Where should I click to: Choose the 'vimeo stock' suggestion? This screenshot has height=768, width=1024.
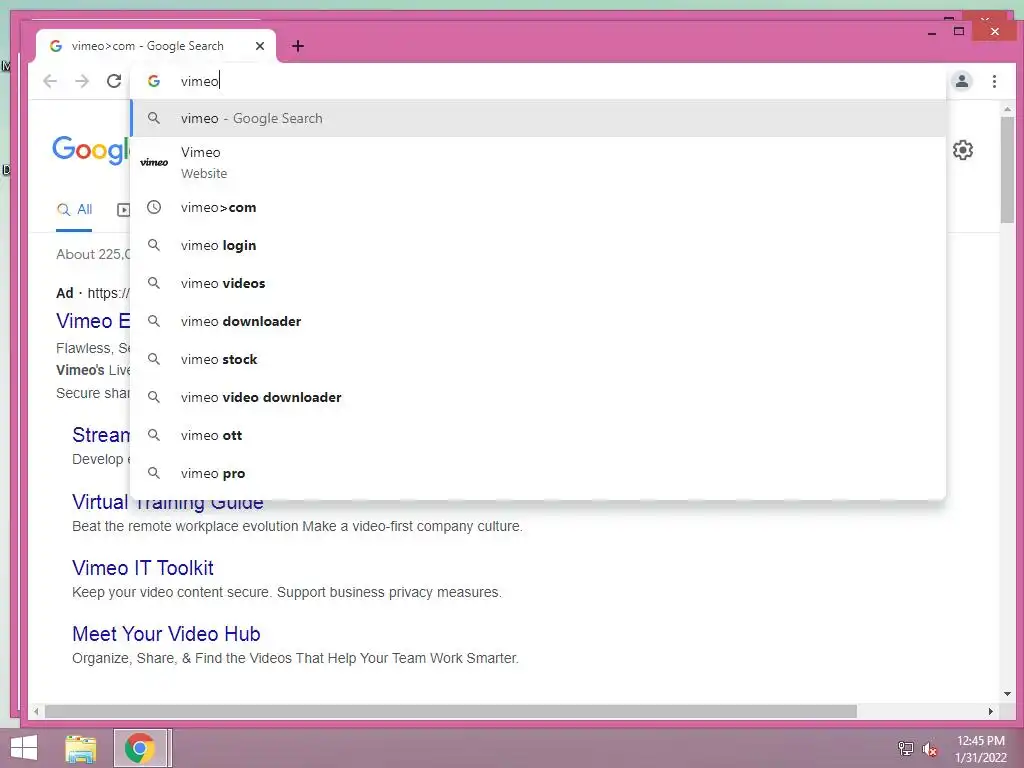(x=538, y=359)
